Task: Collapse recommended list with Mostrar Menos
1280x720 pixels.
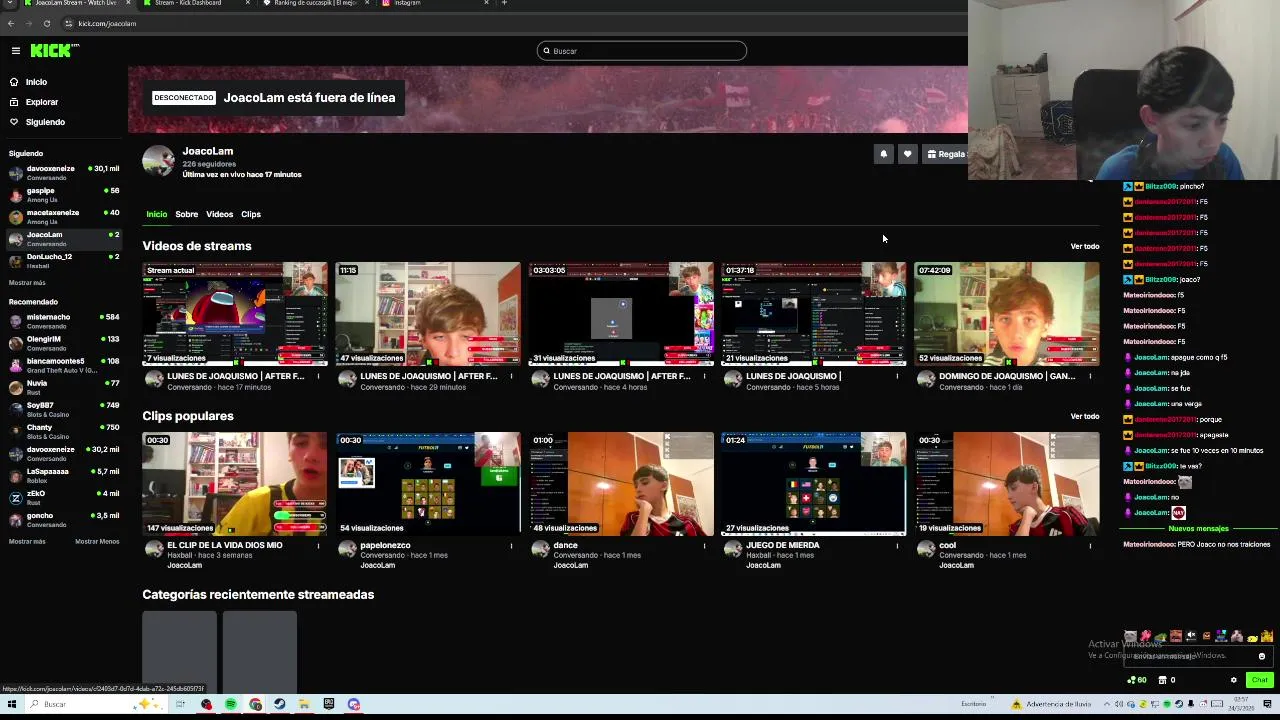Action: (x=97, y=541)
